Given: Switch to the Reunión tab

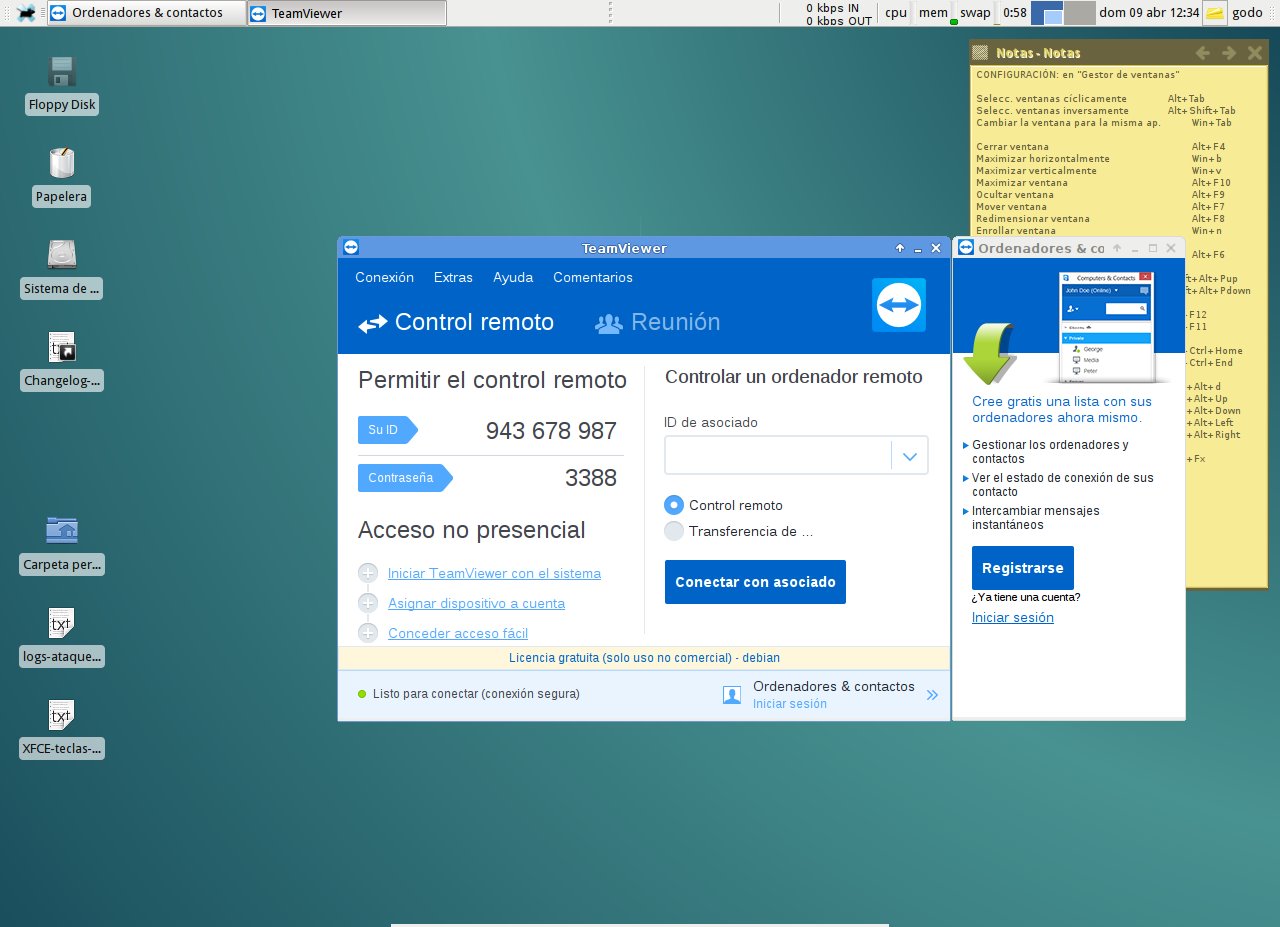Looking at the screenshot, I should click(x=657, y=322).
